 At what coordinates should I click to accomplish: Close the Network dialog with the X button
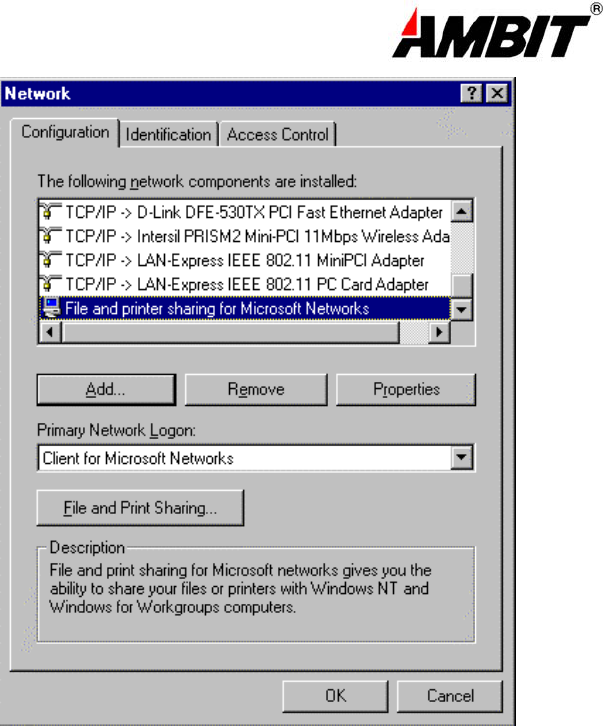coord(497,94)
